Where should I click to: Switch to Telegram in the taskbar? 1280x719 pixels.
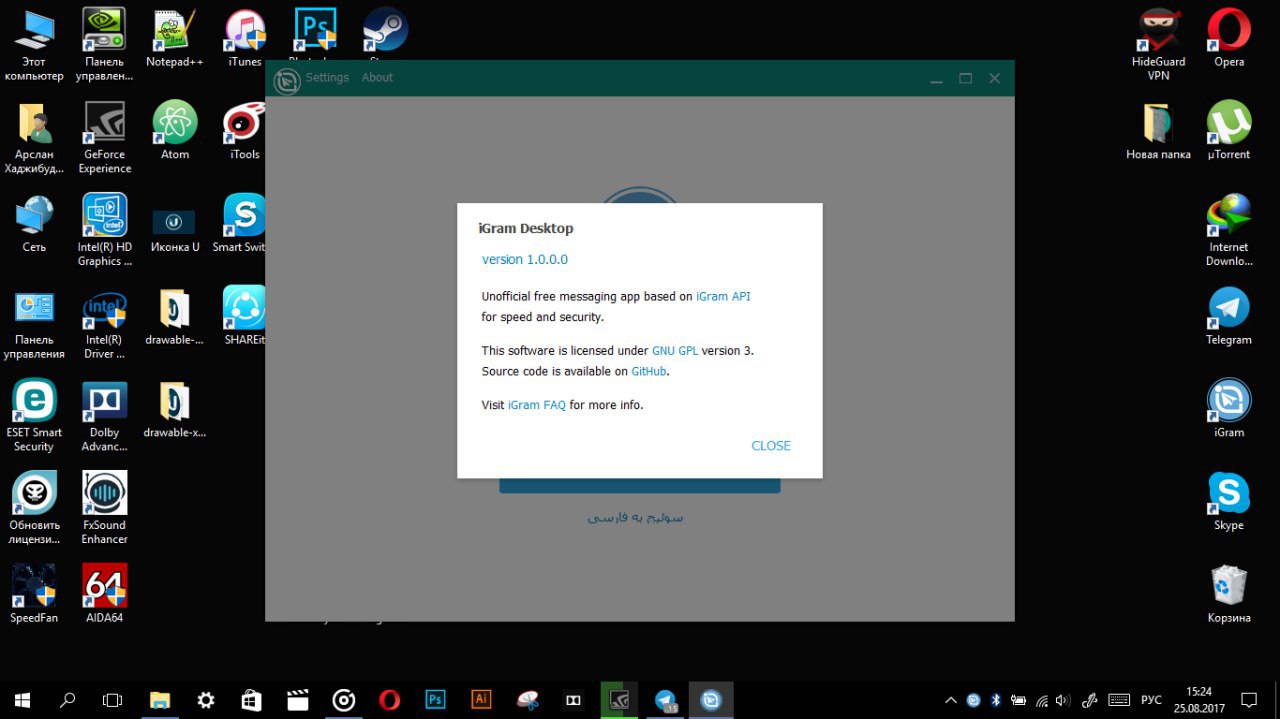click(665, 700)
